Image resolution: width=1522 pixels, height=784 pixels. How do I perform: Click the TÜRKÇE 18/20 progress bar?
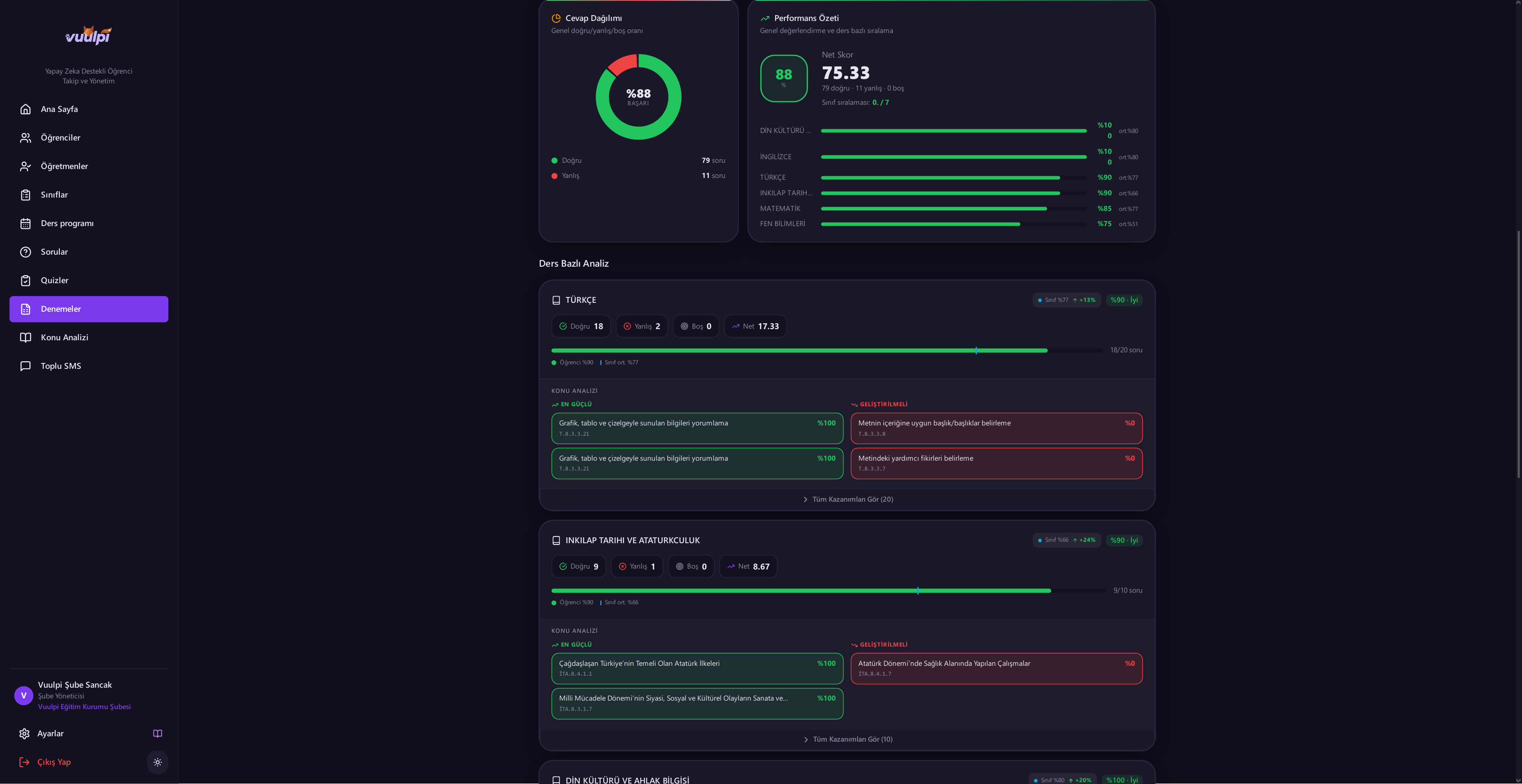[826, 351]
